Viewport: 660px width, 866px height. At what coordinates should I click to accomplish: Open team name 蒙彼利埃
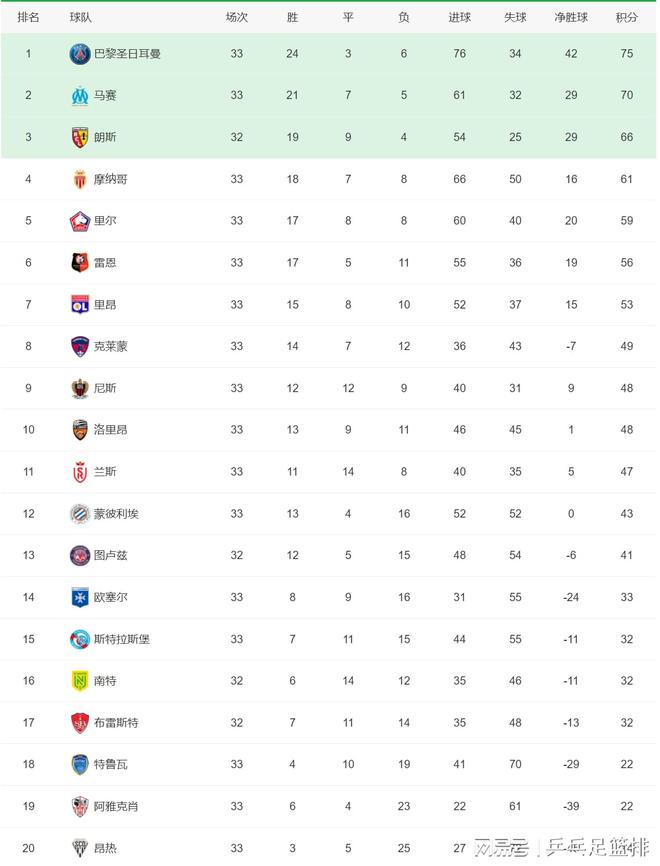pos(116,513)
